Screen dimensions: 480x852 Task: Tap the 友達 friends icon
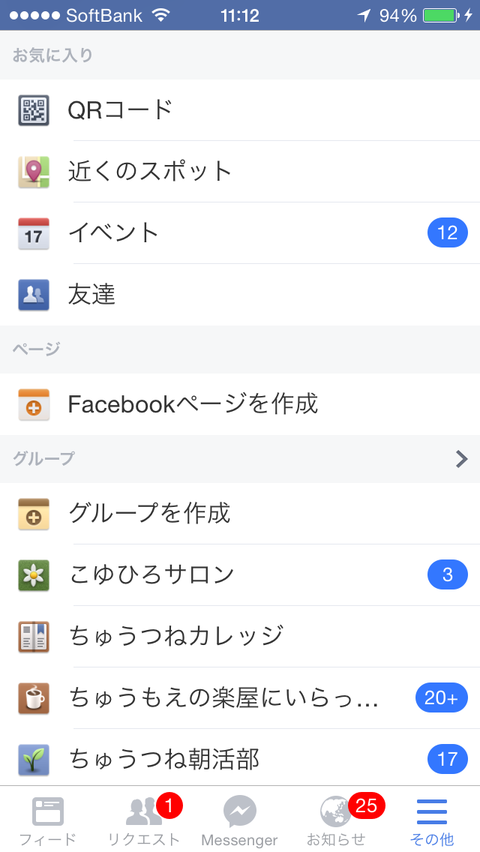[34, 295]
